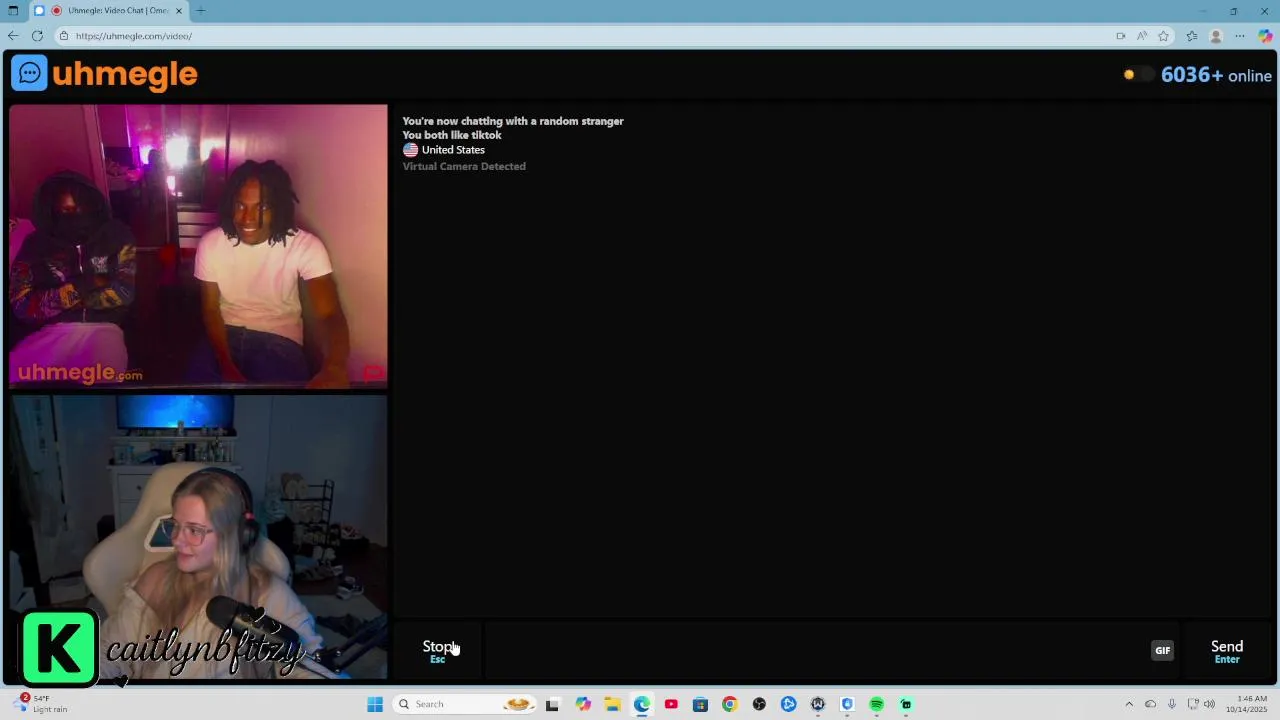Viewport: 1280px width, 720px height.
Task: Click the 'Virtual Camera Detected' notice
Action: click(x=464, y=166)
